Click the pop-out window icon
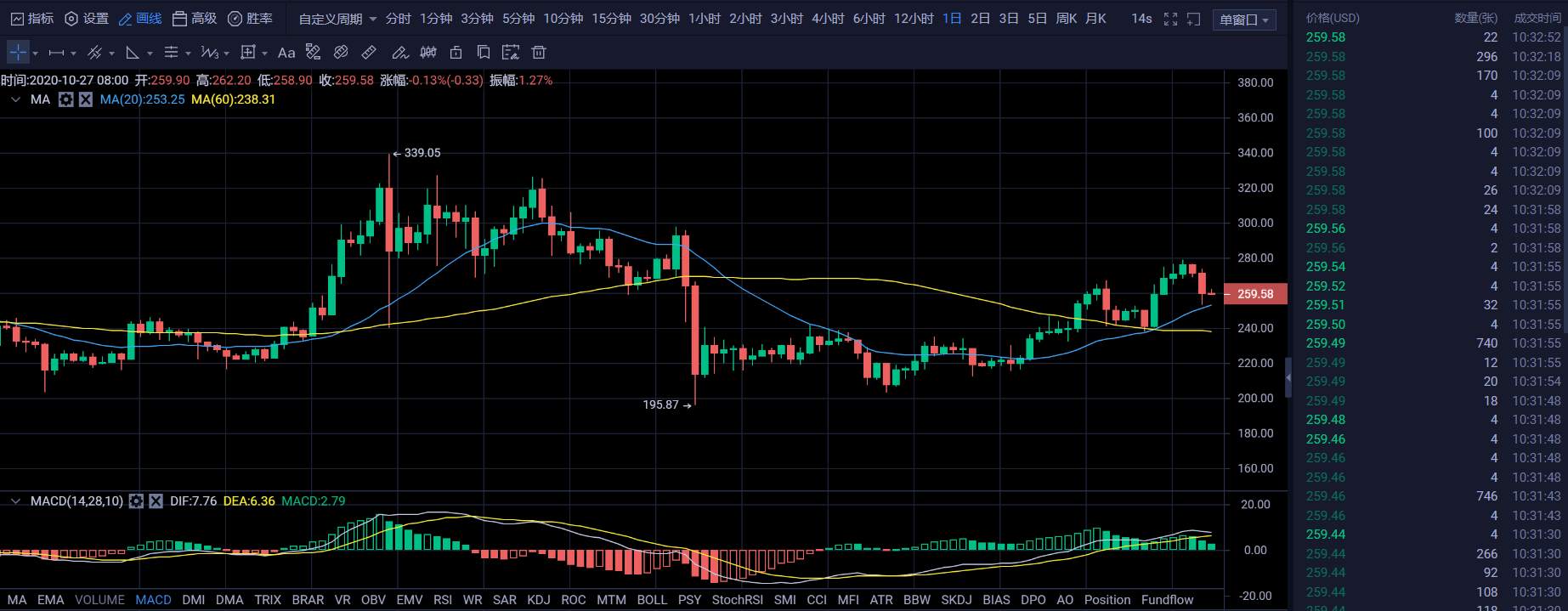The image size is (1568, 611). click(x=1193, y=19)
